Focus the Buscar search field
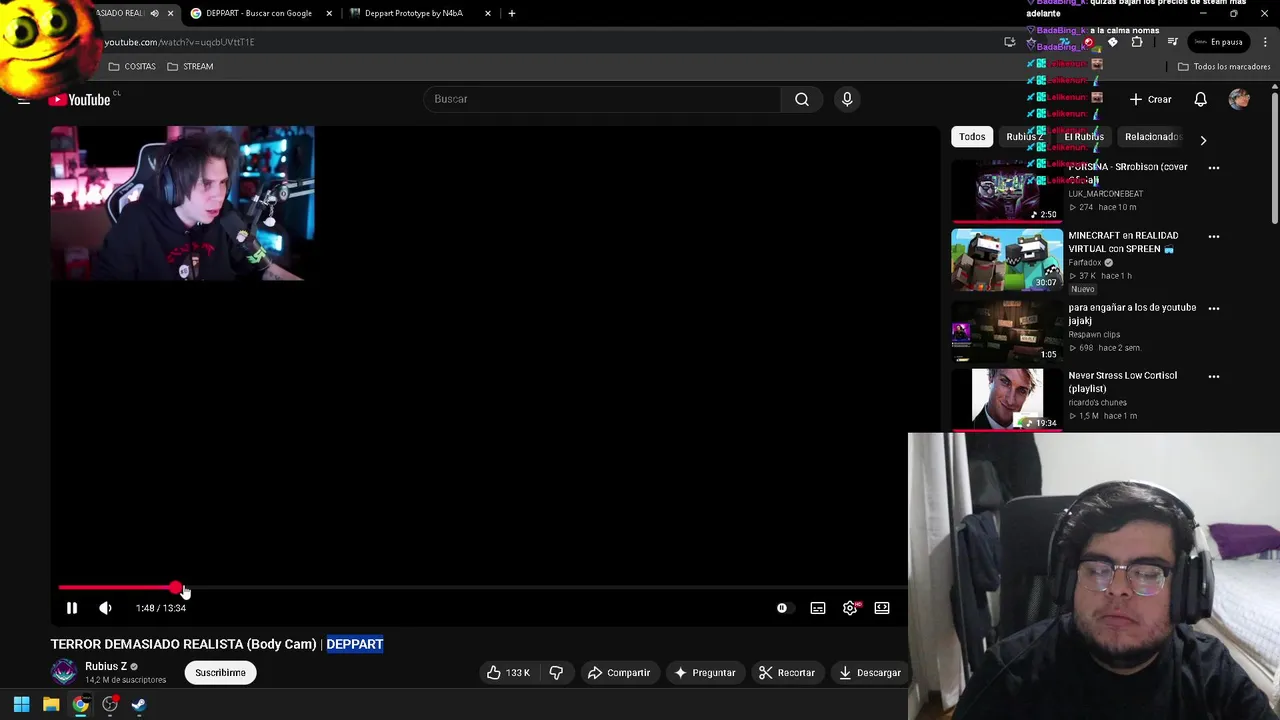The height and width of the screenshot is (720, 1280). point(604,99)
